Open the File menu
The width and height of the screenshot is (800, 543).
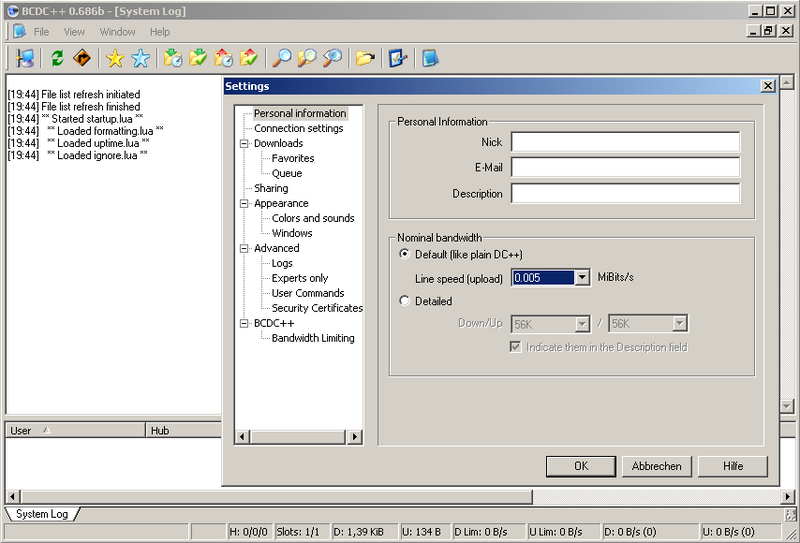tap(41, 32)
